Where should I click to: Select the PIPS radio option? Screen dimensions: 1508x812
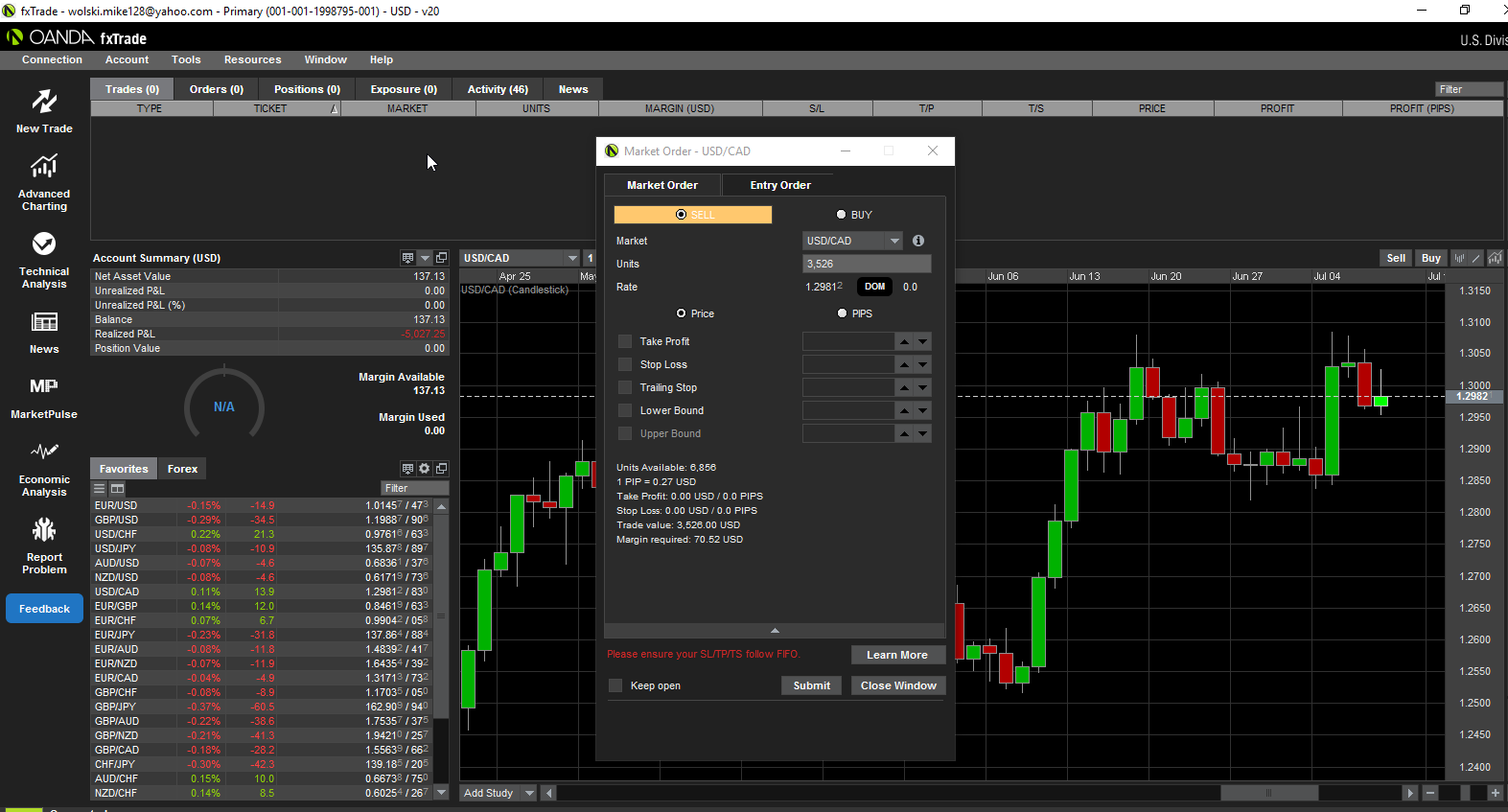pyautogui.click(x=843, y=313)
